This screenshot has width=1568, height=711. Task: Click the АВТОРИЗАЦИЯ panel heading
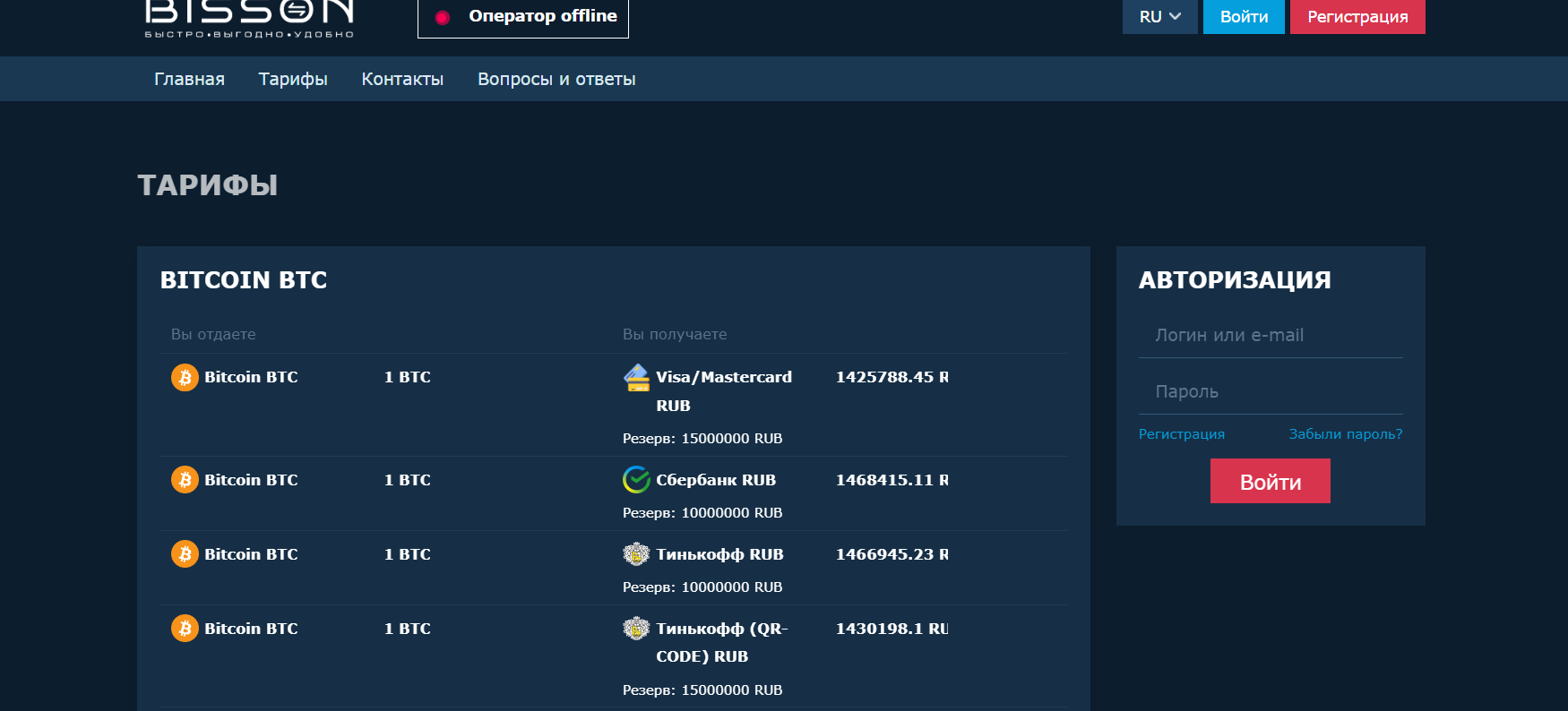(x=1235, y=280)
